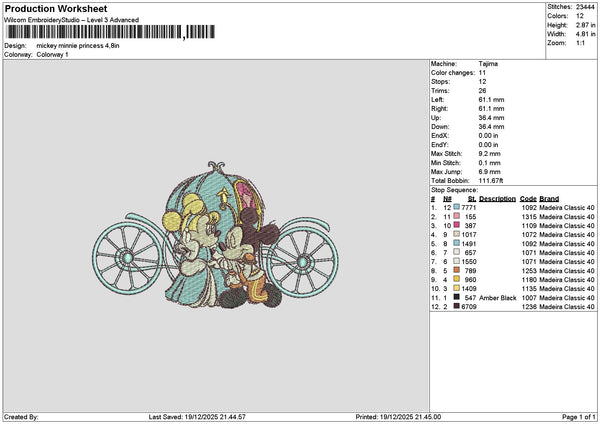Click the 'EndY:' label
This screenshot has height=424, width=600.
(439, 145)
